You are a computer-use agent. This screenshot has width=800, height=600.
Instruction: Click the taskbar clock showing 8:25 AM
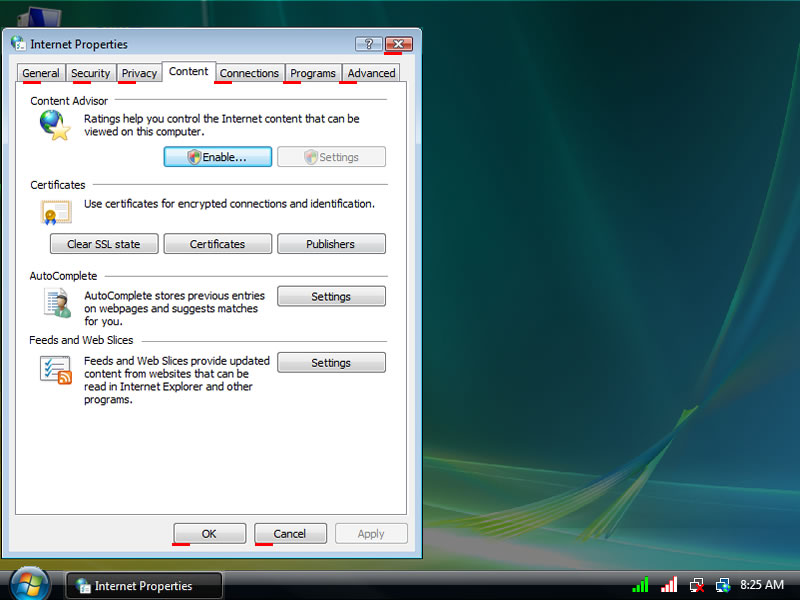pos(762,585)
